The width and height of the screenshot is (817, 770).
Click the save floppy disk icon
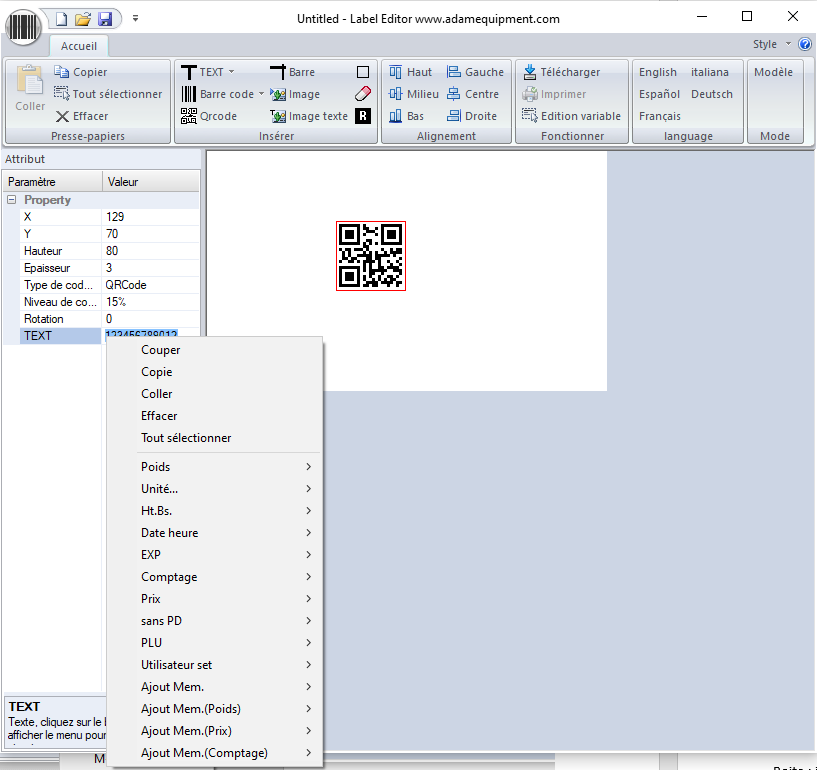(x=105, y=19)
